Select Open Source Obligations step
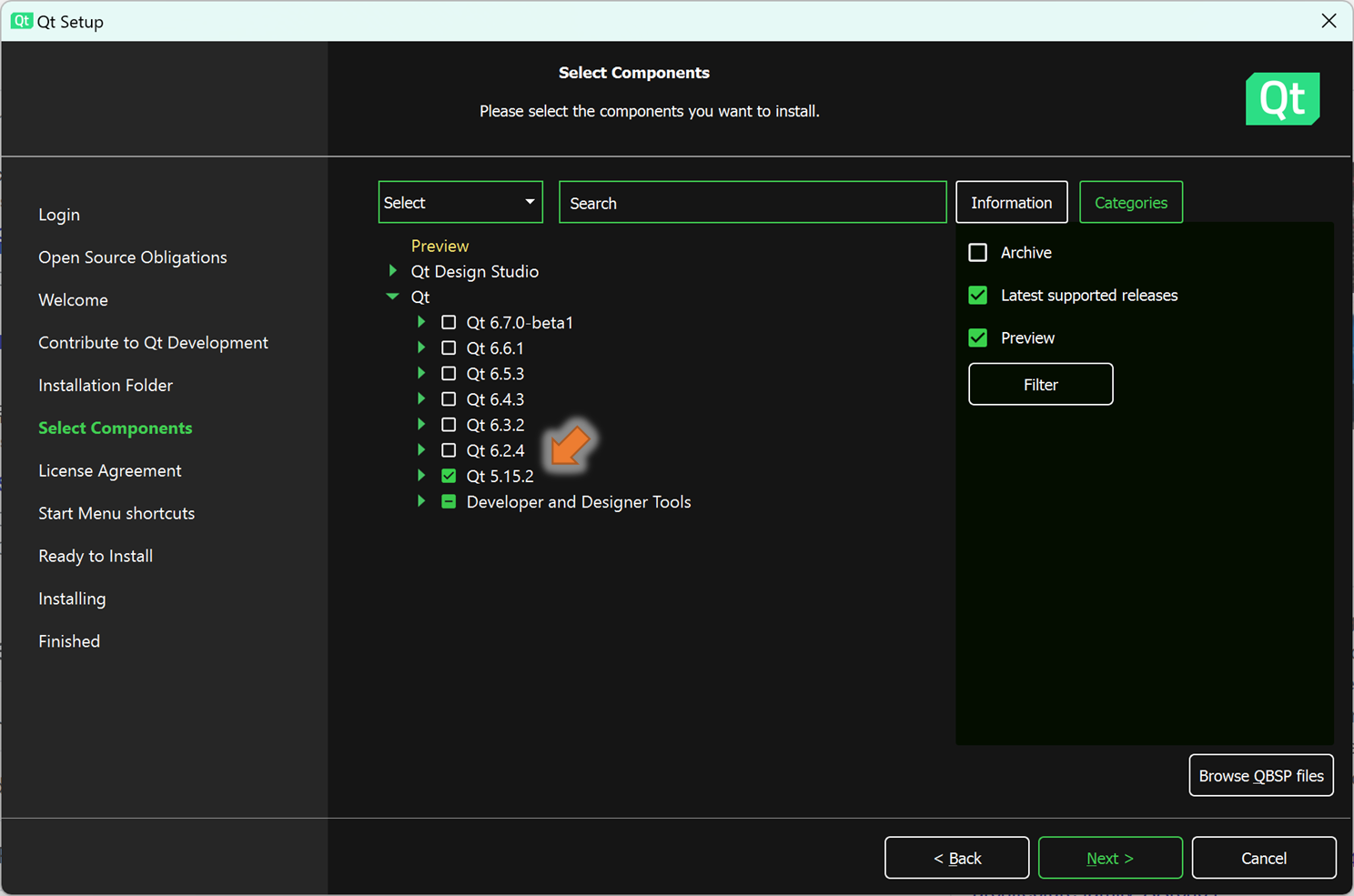 [x=133, y=257]
